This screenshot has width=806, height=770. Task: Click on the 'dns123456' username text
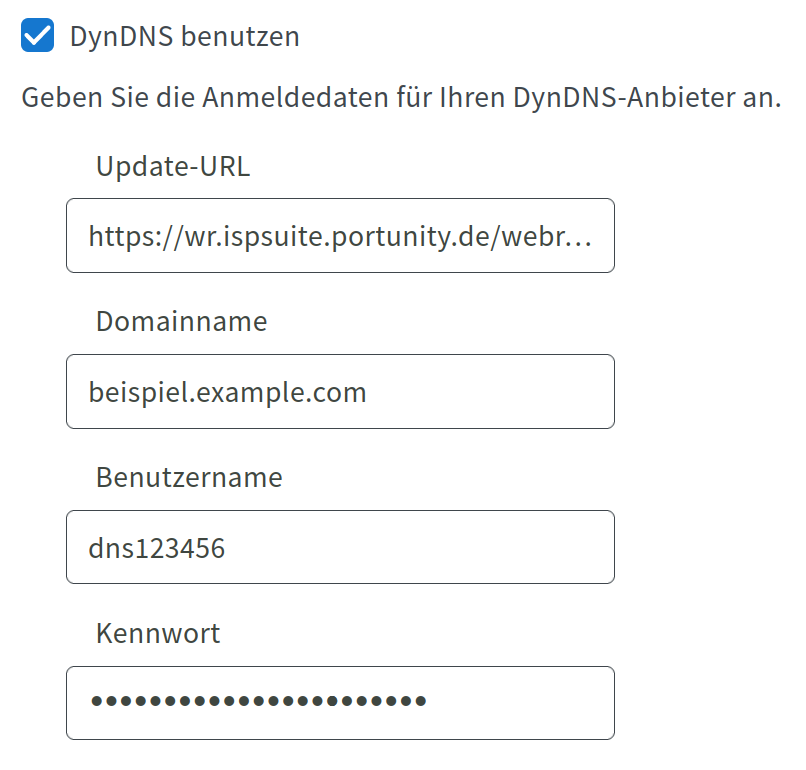click(156, 548)
